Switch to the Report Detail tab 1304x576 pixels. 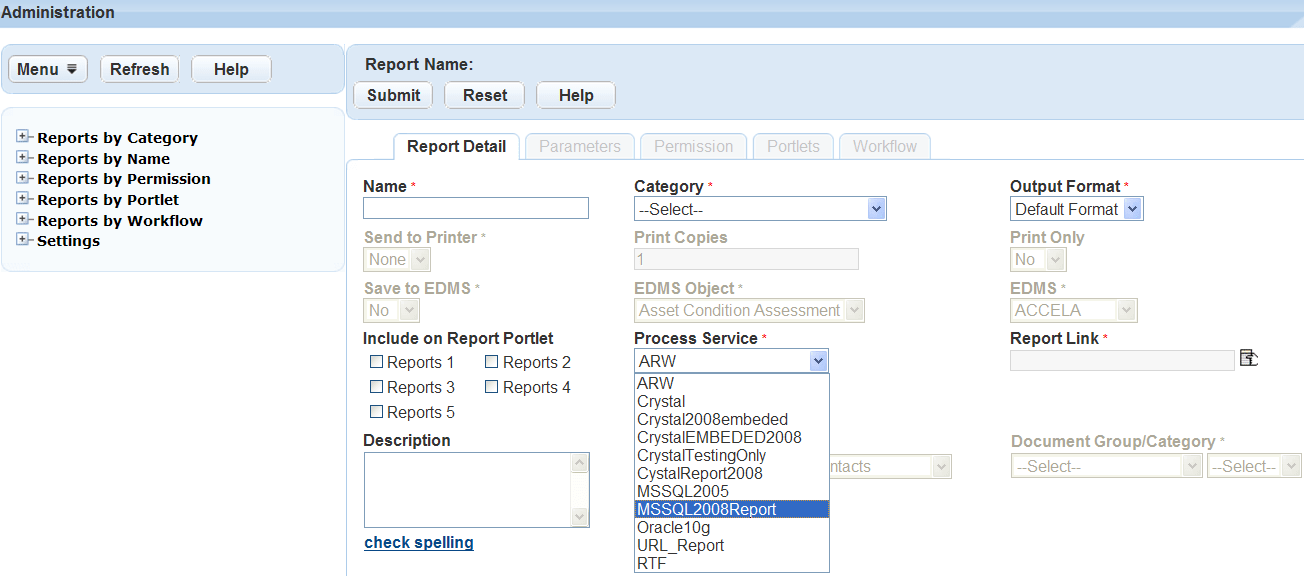click(456, 146)
